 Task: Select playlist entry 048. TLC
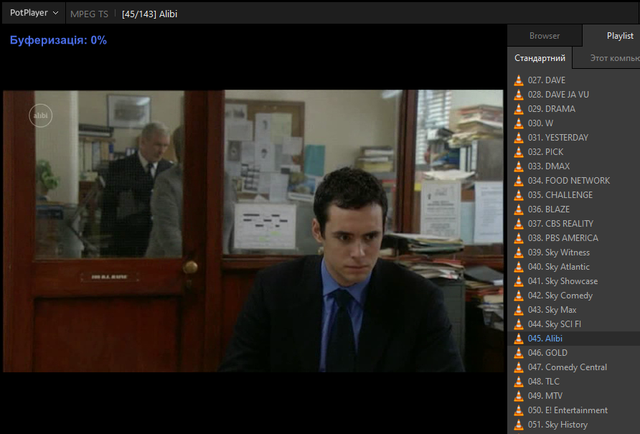point(574,381)
